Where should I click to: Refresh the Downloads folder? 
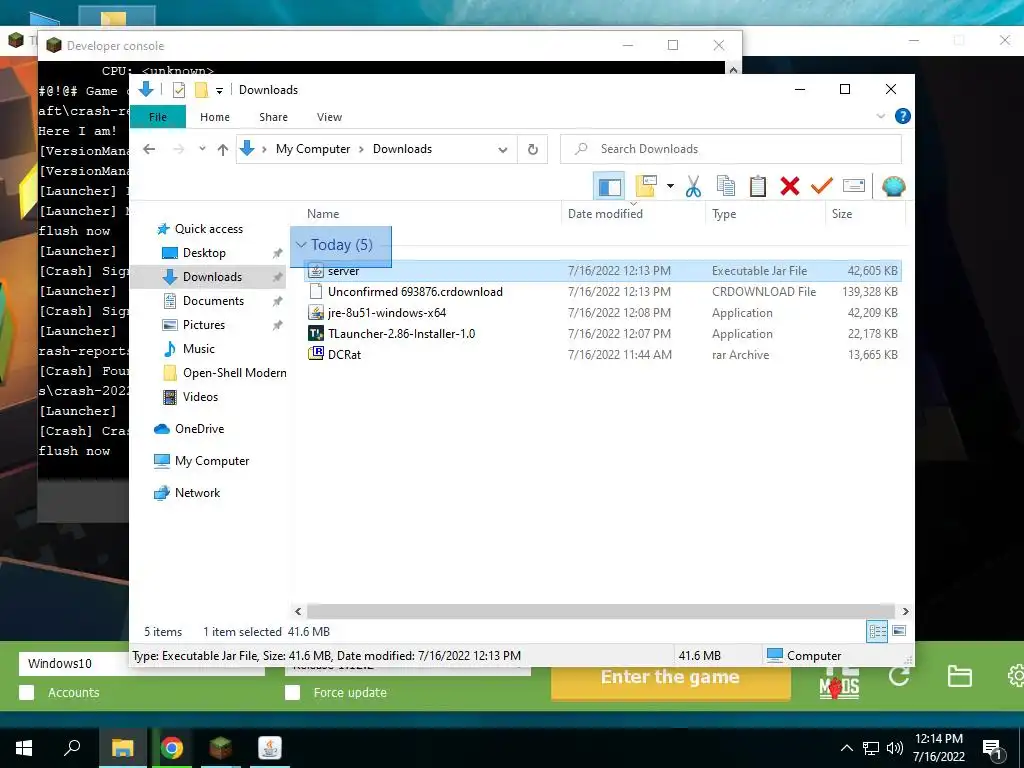click(x=533, y=150)
